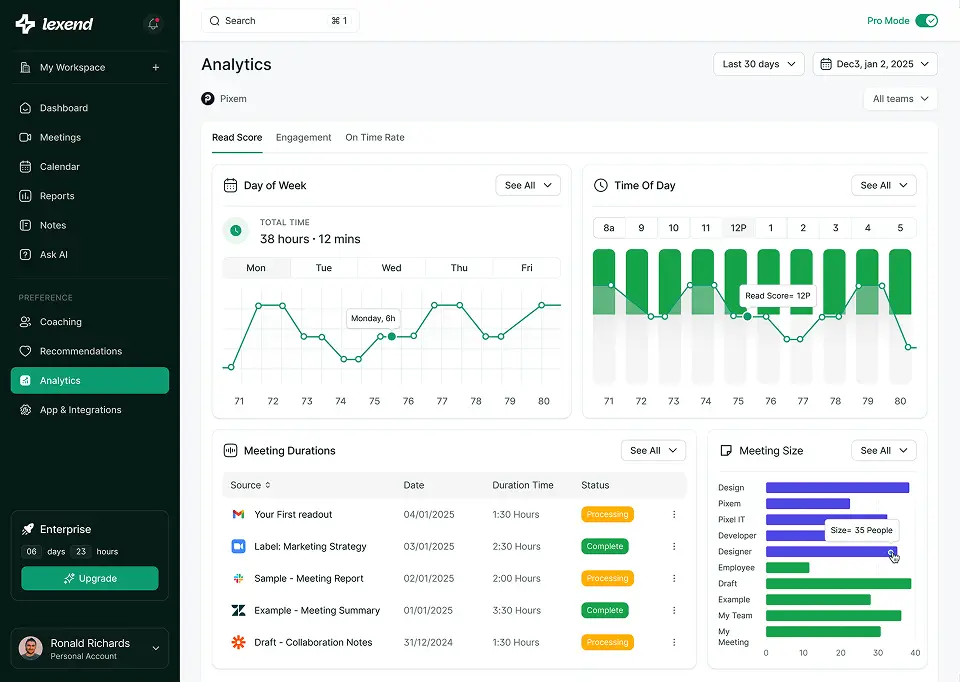Screen dimensions: 960x683
Task: Click the notification bell icon
Action: pos(153,24)
